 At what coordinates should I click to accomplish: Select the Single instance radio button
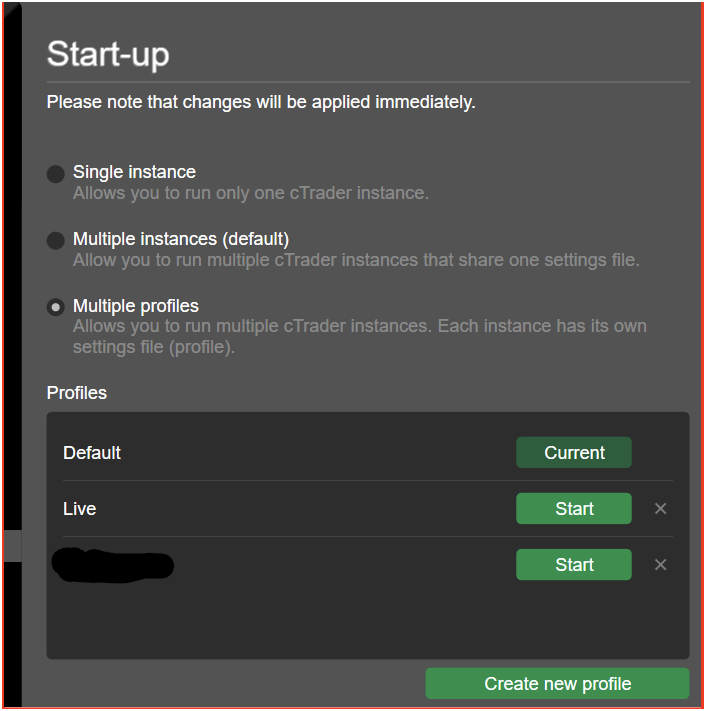point(56,174)
